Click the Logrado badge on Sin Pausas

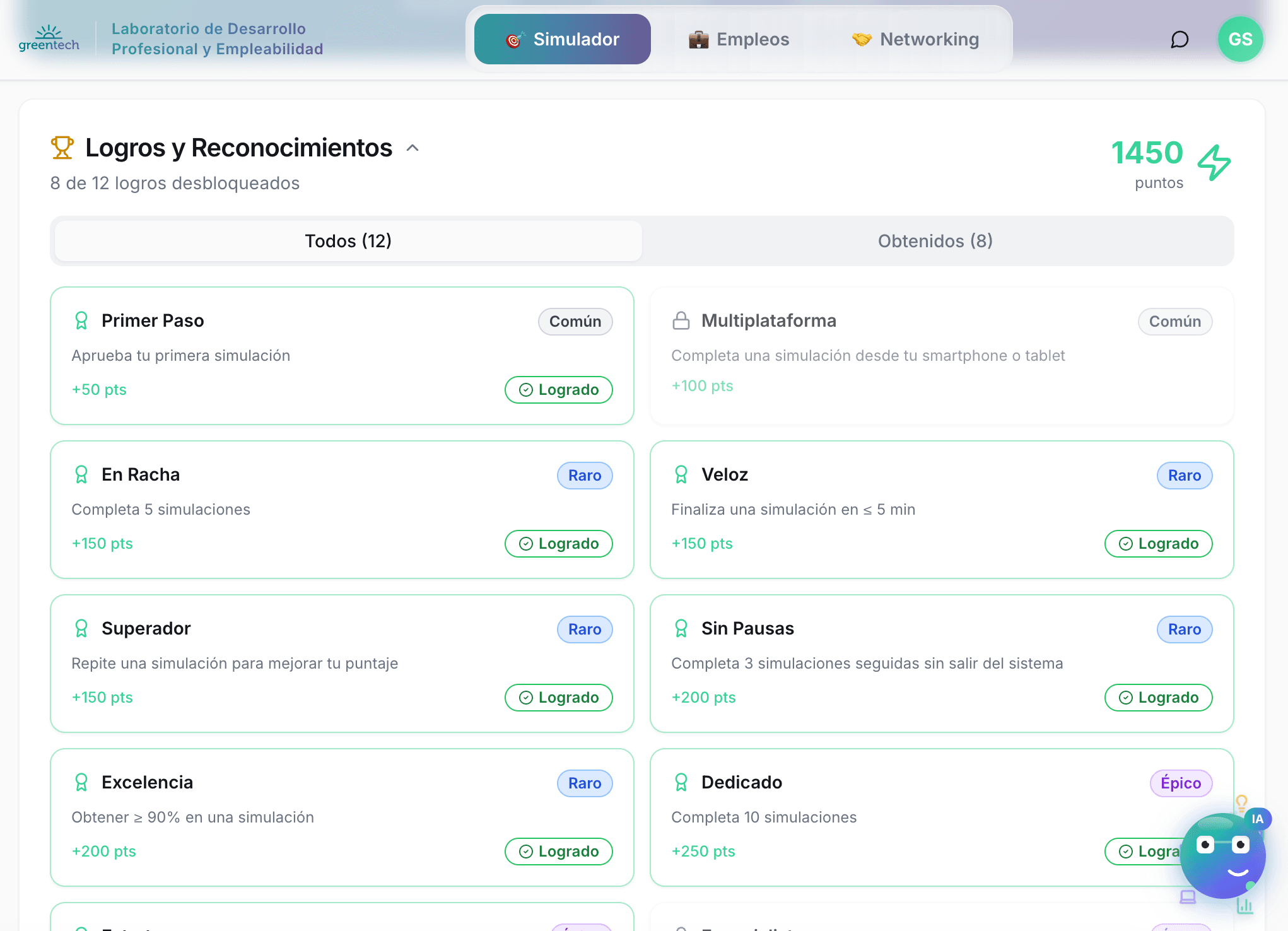pyautogui.click(x=1158, y=698)
